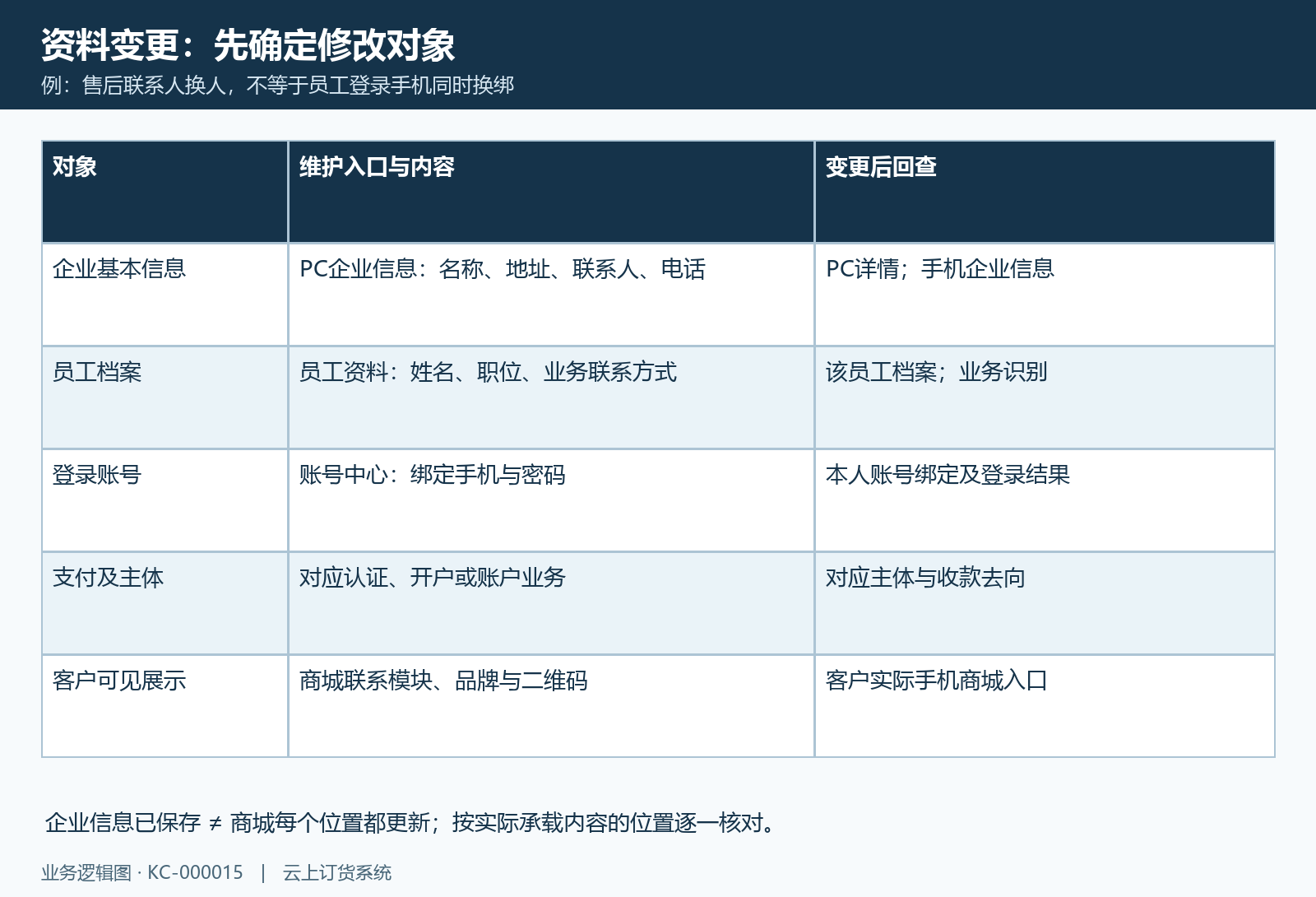Screen dimensions: 1316x897
Task: Click the footer text 业务逻辑图 · KC-000015
Action: click(x=142, y=872)
